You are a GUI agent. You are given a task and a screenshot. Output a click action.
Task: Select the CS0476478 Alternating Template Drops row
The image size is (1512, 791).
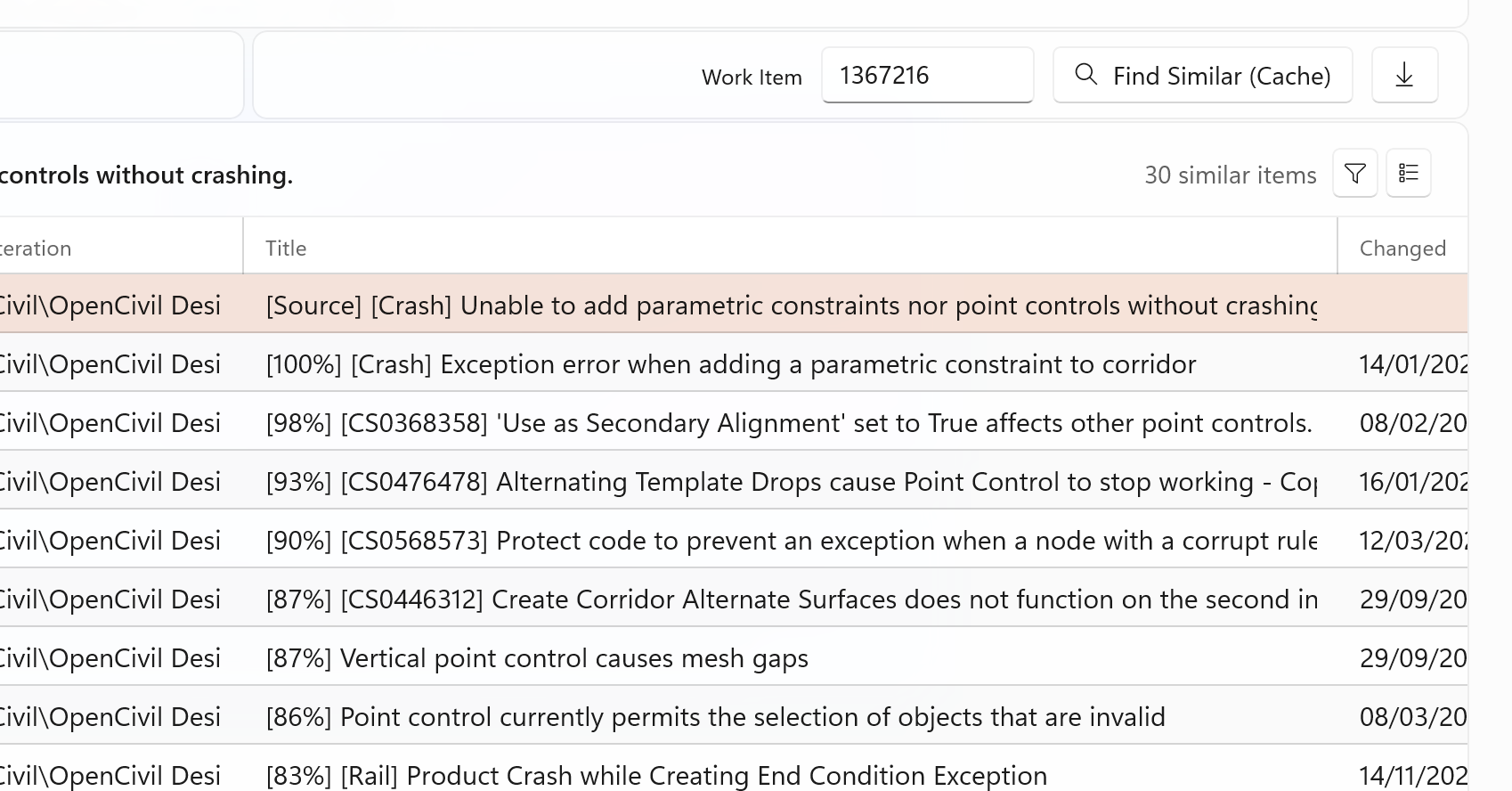pos(791,482)
